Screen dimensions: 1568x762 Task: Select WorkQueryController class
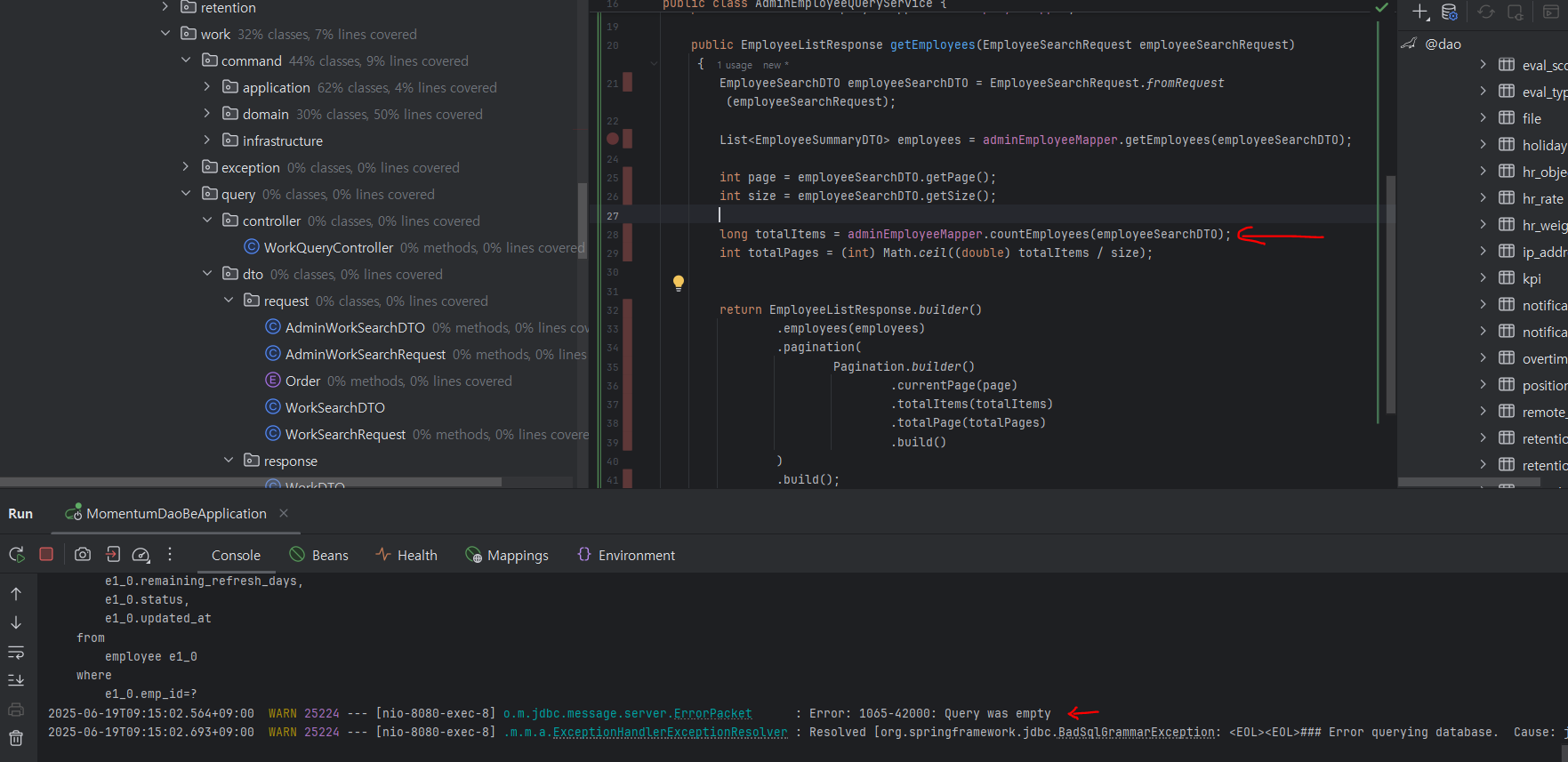pos(328,247)
